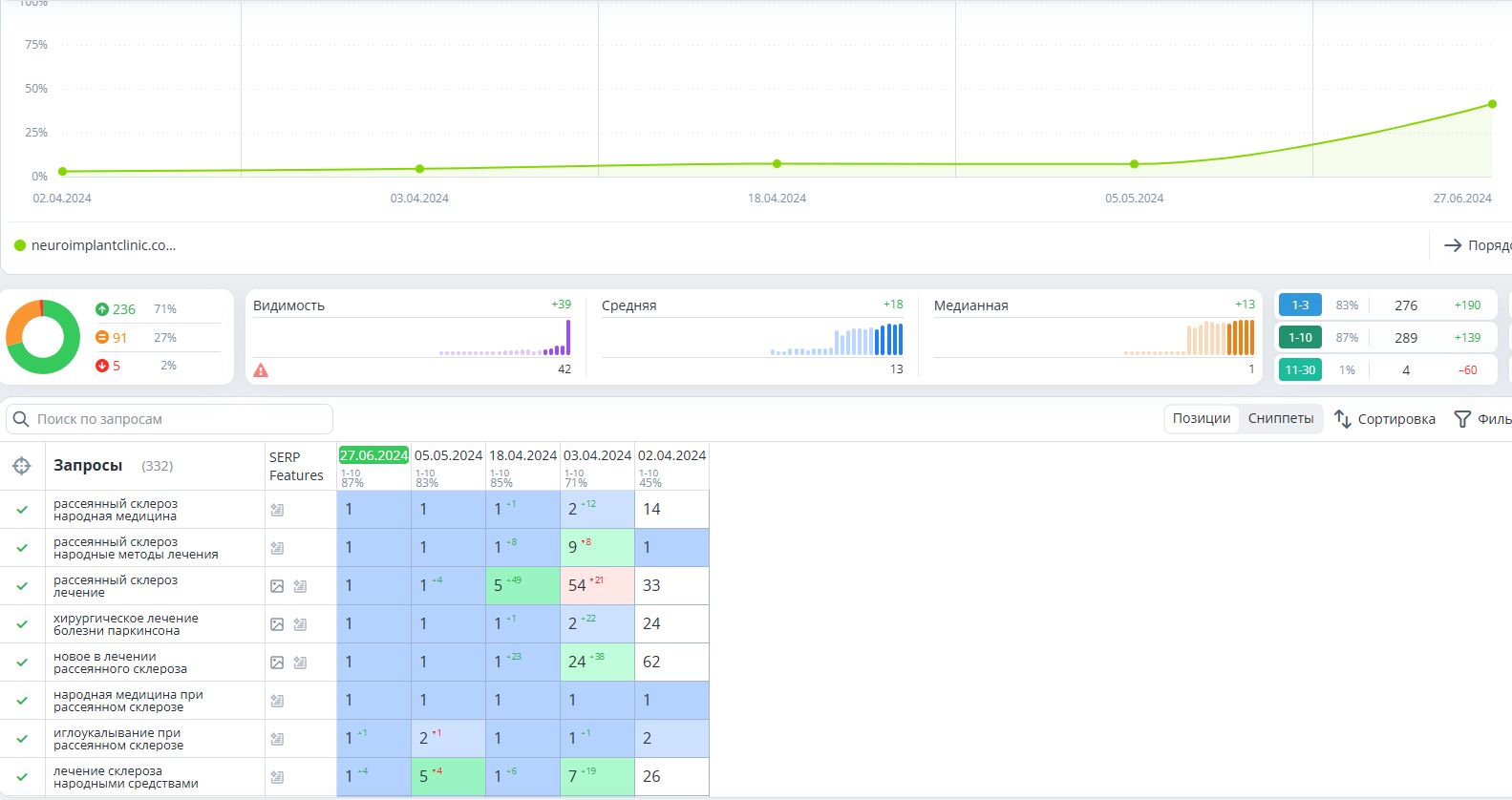Toggle checkmark for лечение склероза народными средствами

tap(22, 777)
